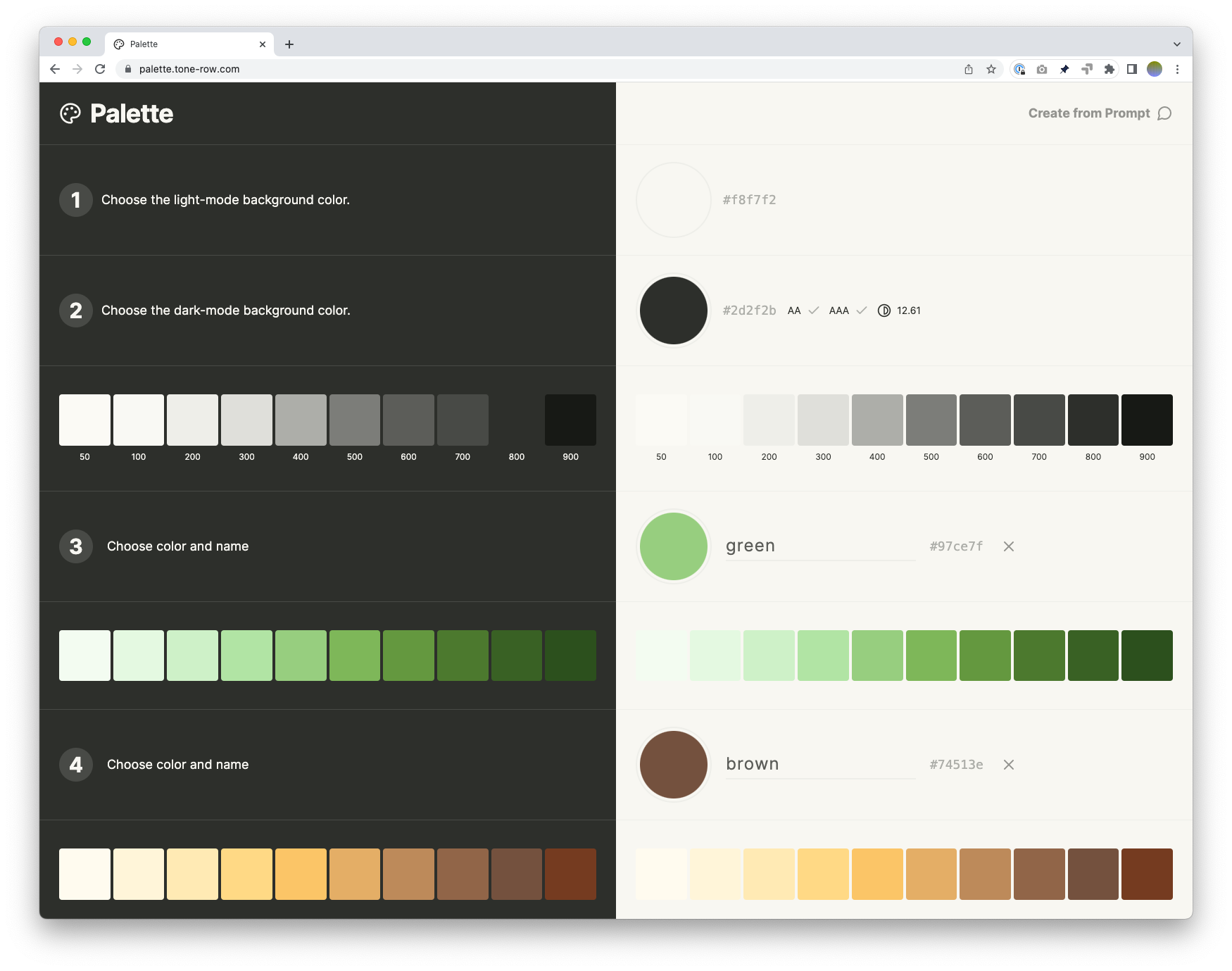Select darkest brown swatch in dark panel

tap(570, 874)
